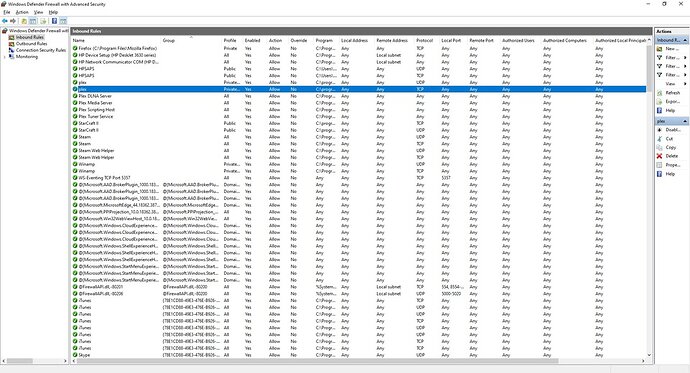Click the Inbound Rules pane title bar

coord(361,31)
